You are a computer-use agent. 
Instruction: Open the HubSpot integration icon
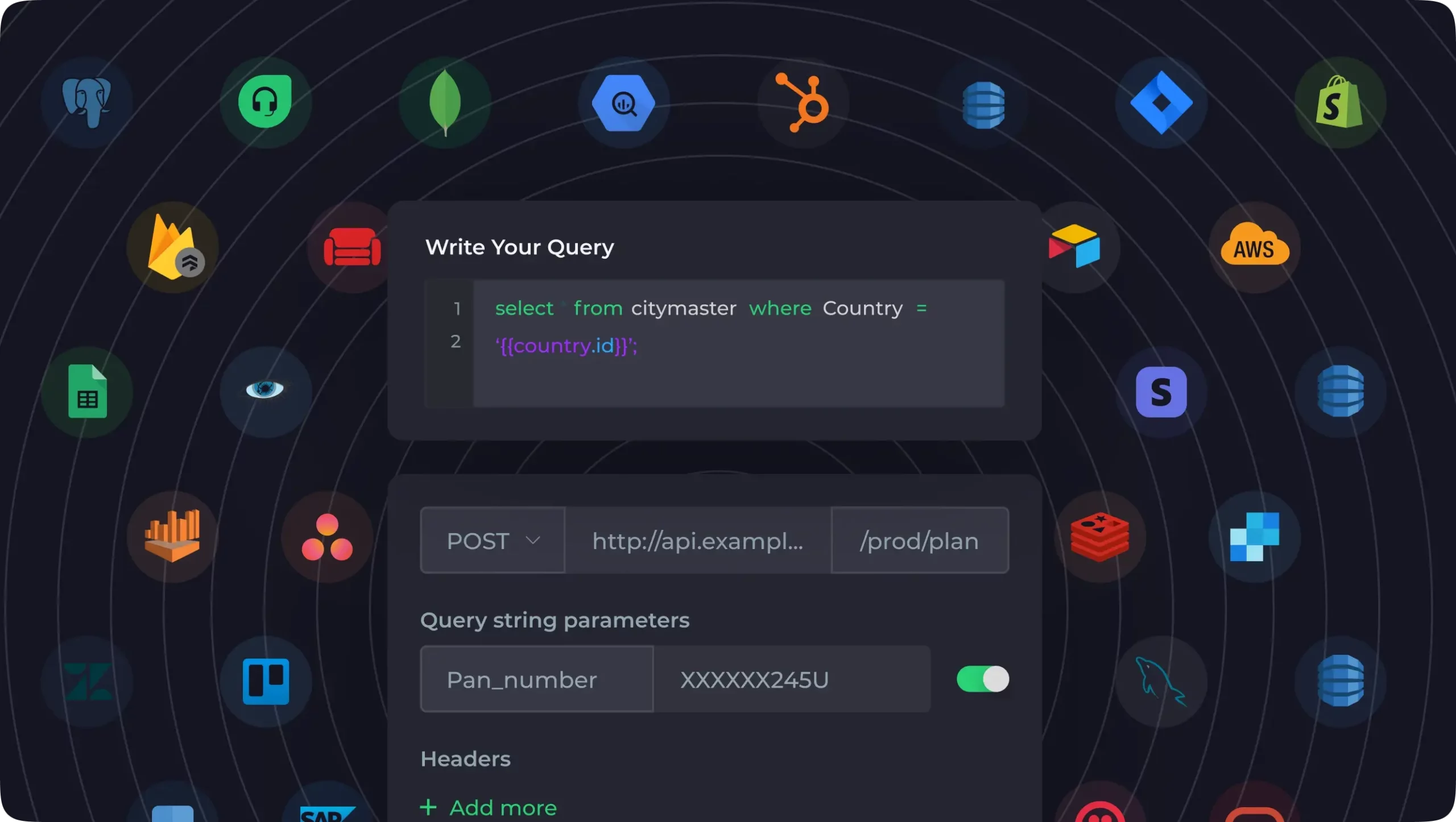coord(803,102)
